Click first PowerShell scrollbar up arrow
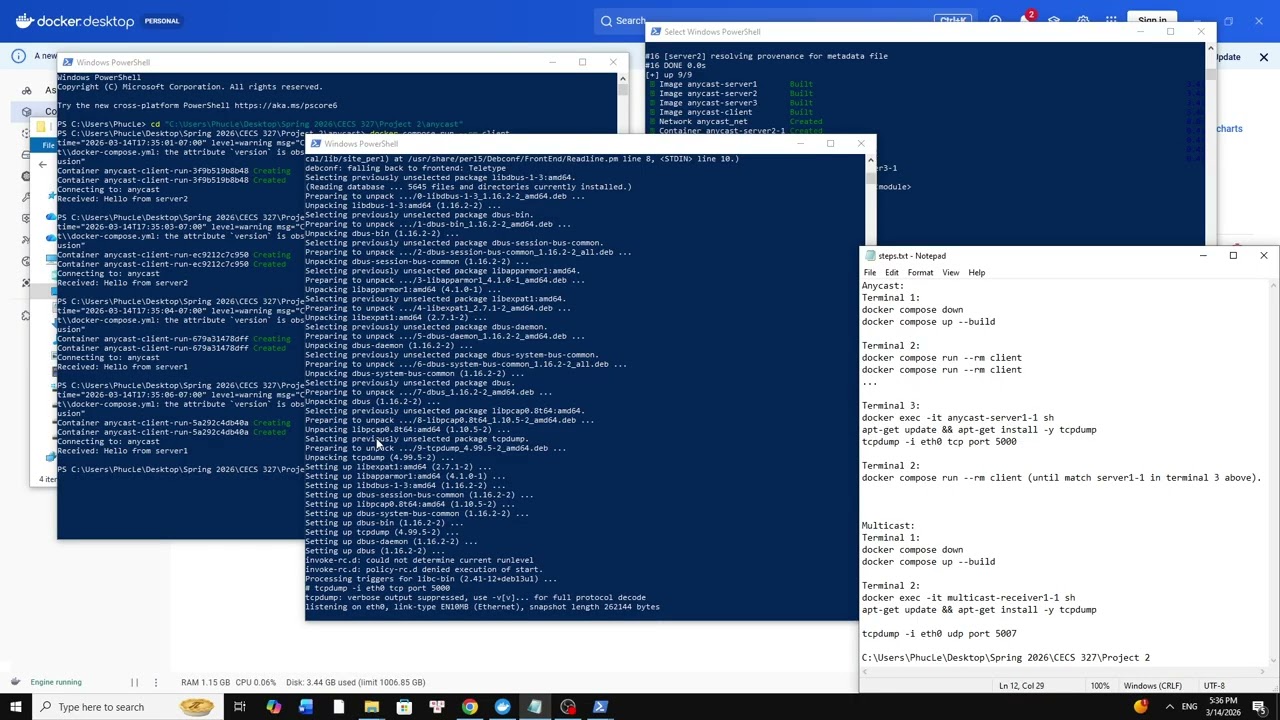The width and height of the screenshot is (1280, 720). [622, 78]
